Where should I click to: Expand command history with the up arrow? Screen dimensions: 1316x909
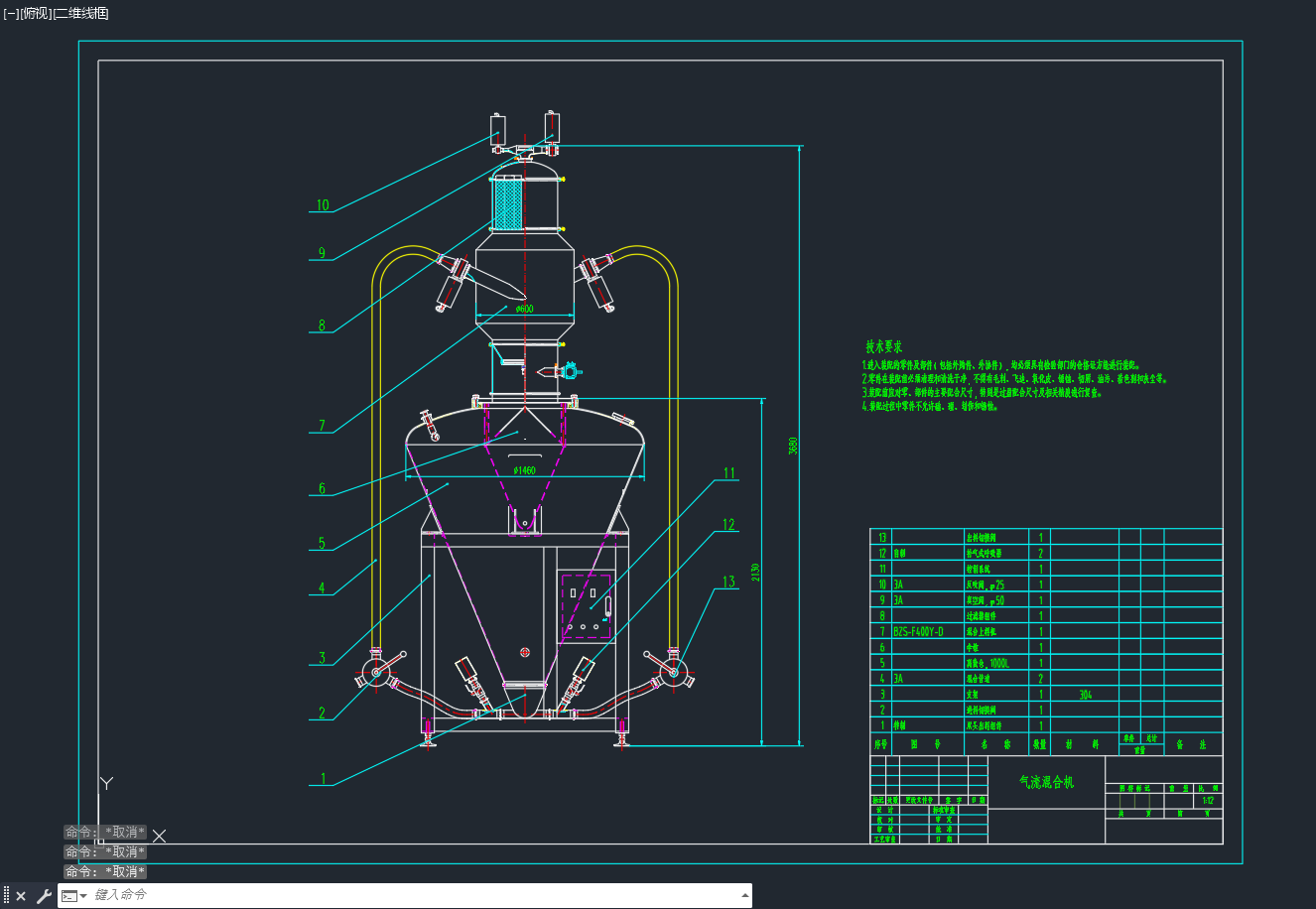coord(745,896)
